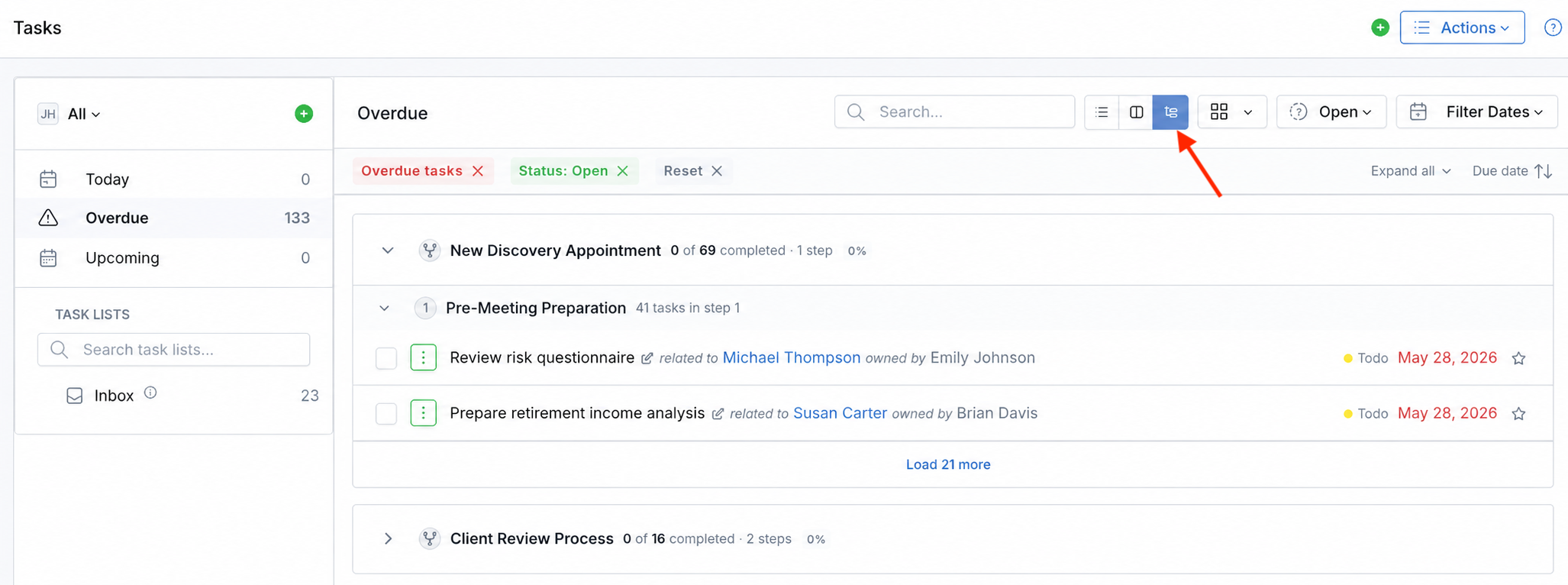Image resolution: width=1568 pixels, height=585 pixels.
Task: Open the menu for Prepare retirement income analysis
Action: click(x=424, y=413)
